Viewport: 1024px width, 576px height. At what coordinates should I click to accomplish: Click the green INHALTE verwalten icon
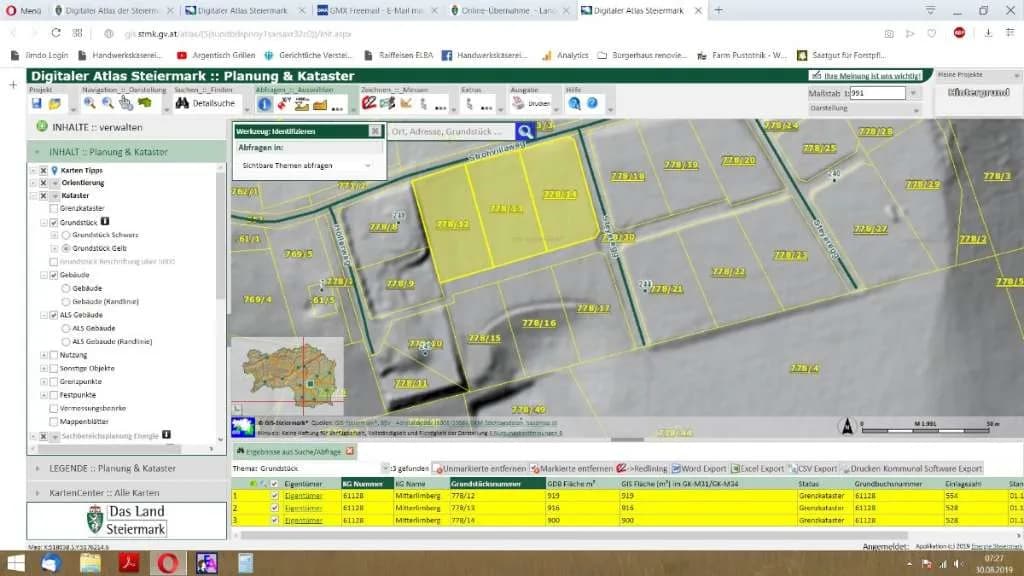tap(42, 126)
